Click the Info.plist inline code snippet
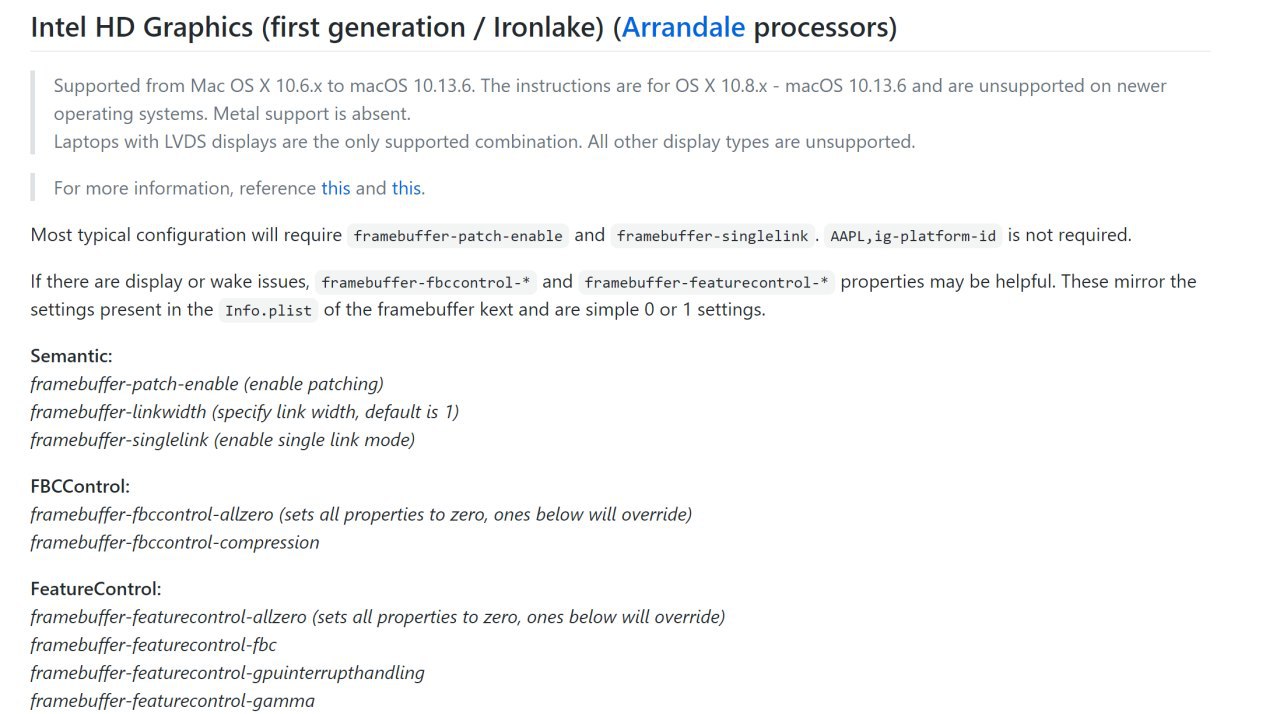 [267, 310]
